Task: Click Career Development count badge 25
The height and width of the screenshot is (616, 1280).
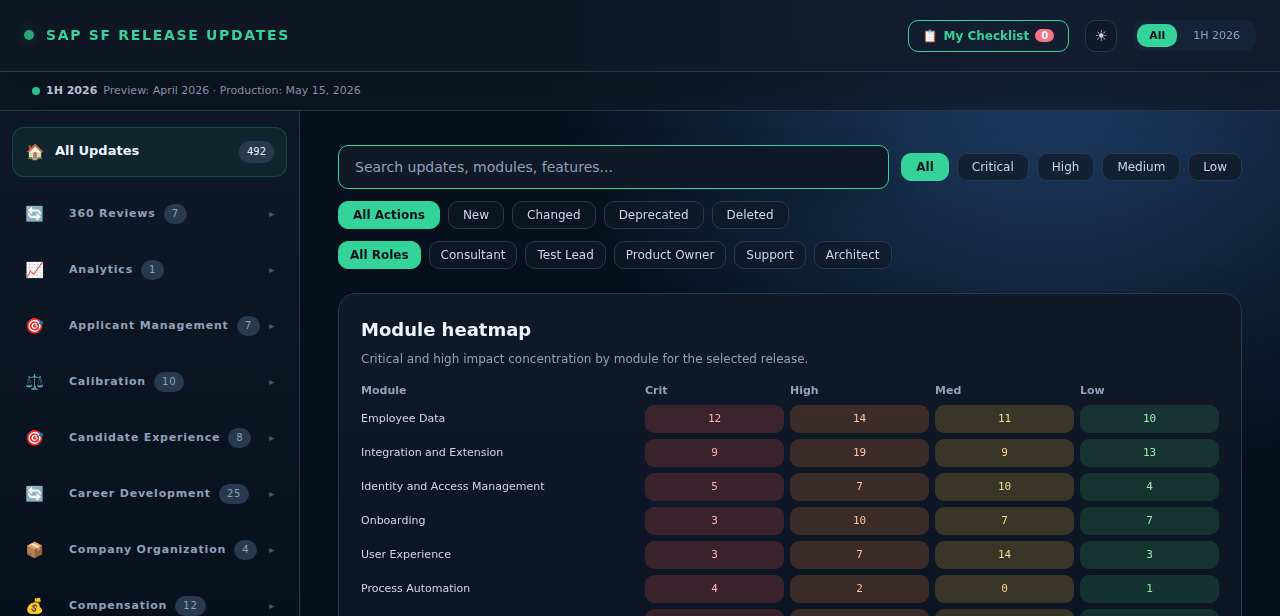Action: tap(234, 494)
